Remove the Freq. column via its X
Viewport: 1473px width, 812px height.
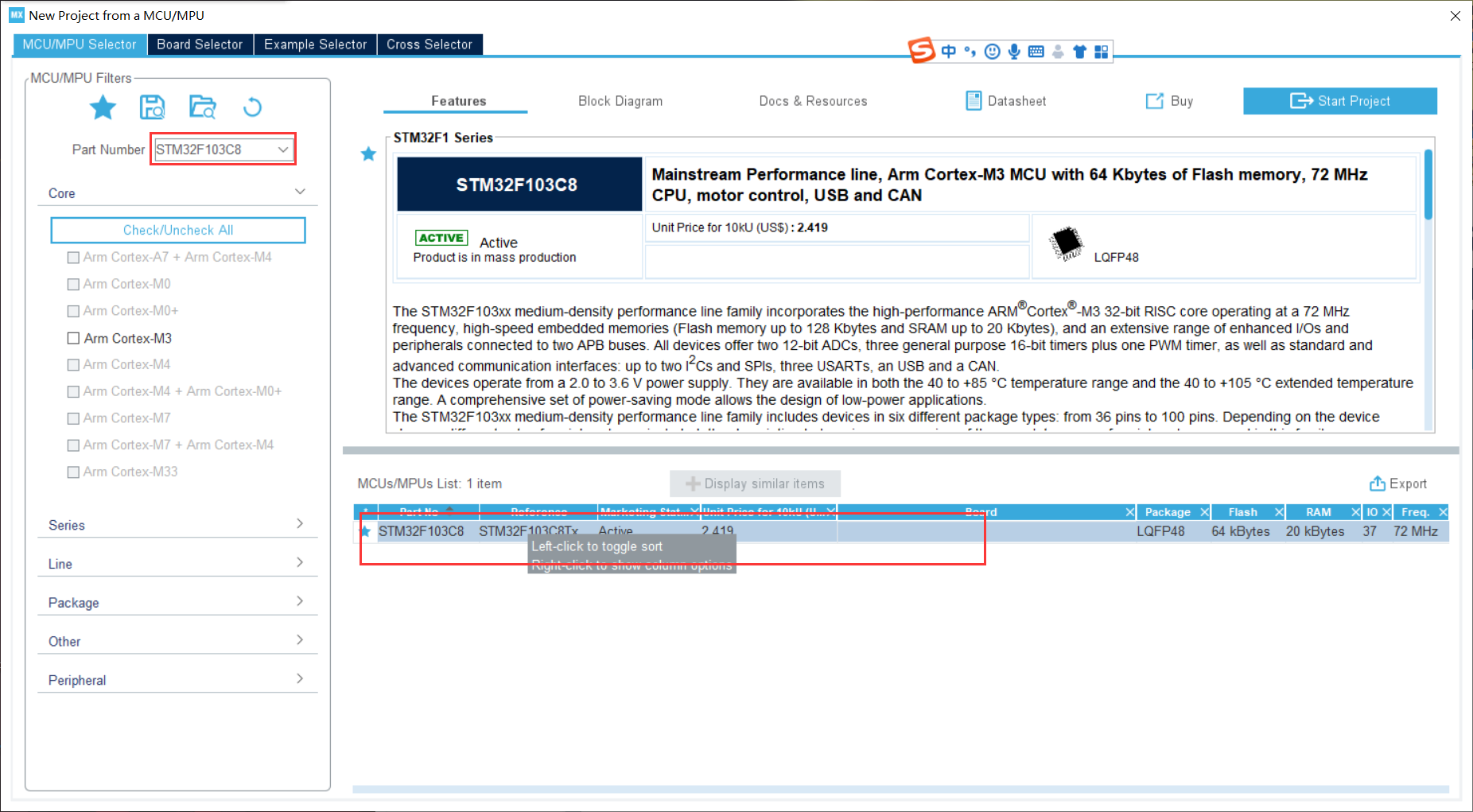click(1443, 512)
